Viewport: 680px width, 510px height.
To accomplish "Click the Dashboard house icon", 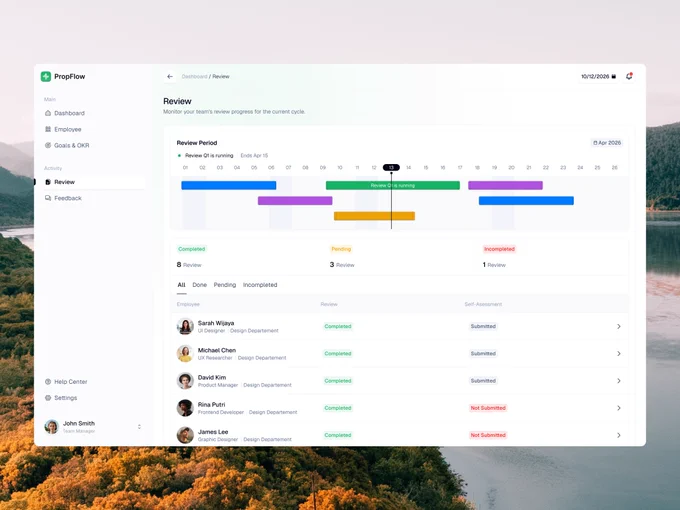I will click(48, 113).
